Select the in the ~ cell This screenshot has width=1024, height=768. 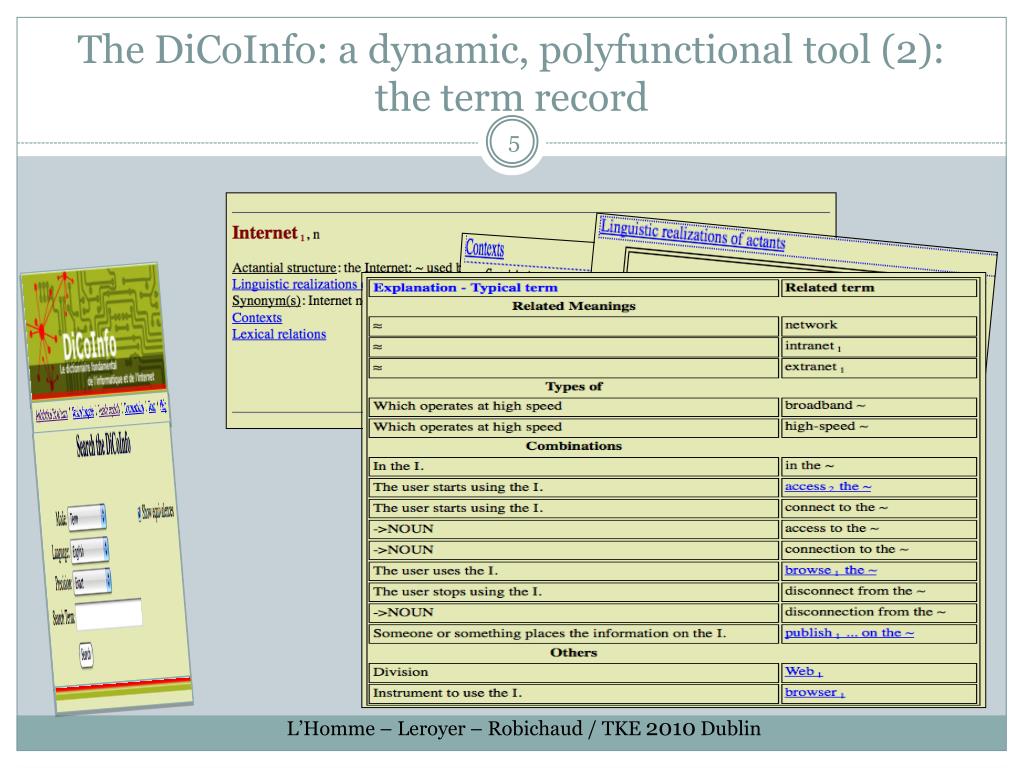point(879,466)
